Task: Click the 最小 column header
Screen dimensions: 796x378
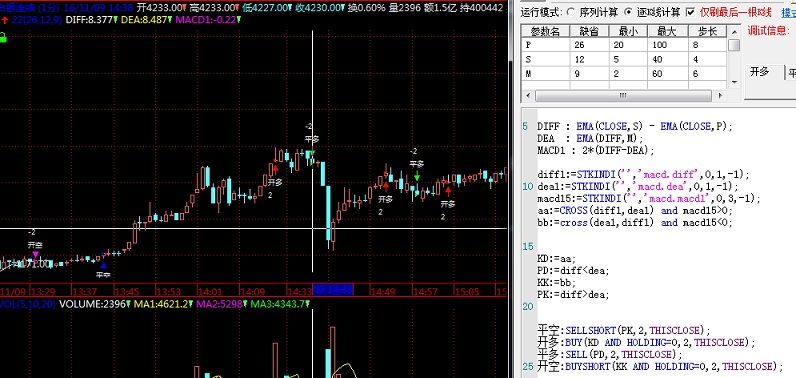Action: (x=628, y=31)
